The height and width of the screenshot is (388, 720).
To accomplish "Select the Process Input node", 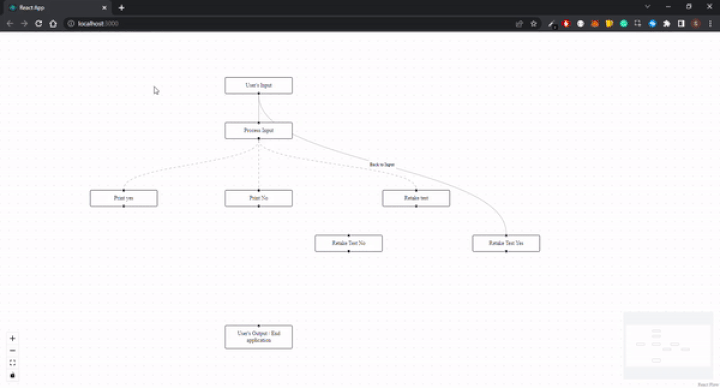I will [x=259, y=130].
